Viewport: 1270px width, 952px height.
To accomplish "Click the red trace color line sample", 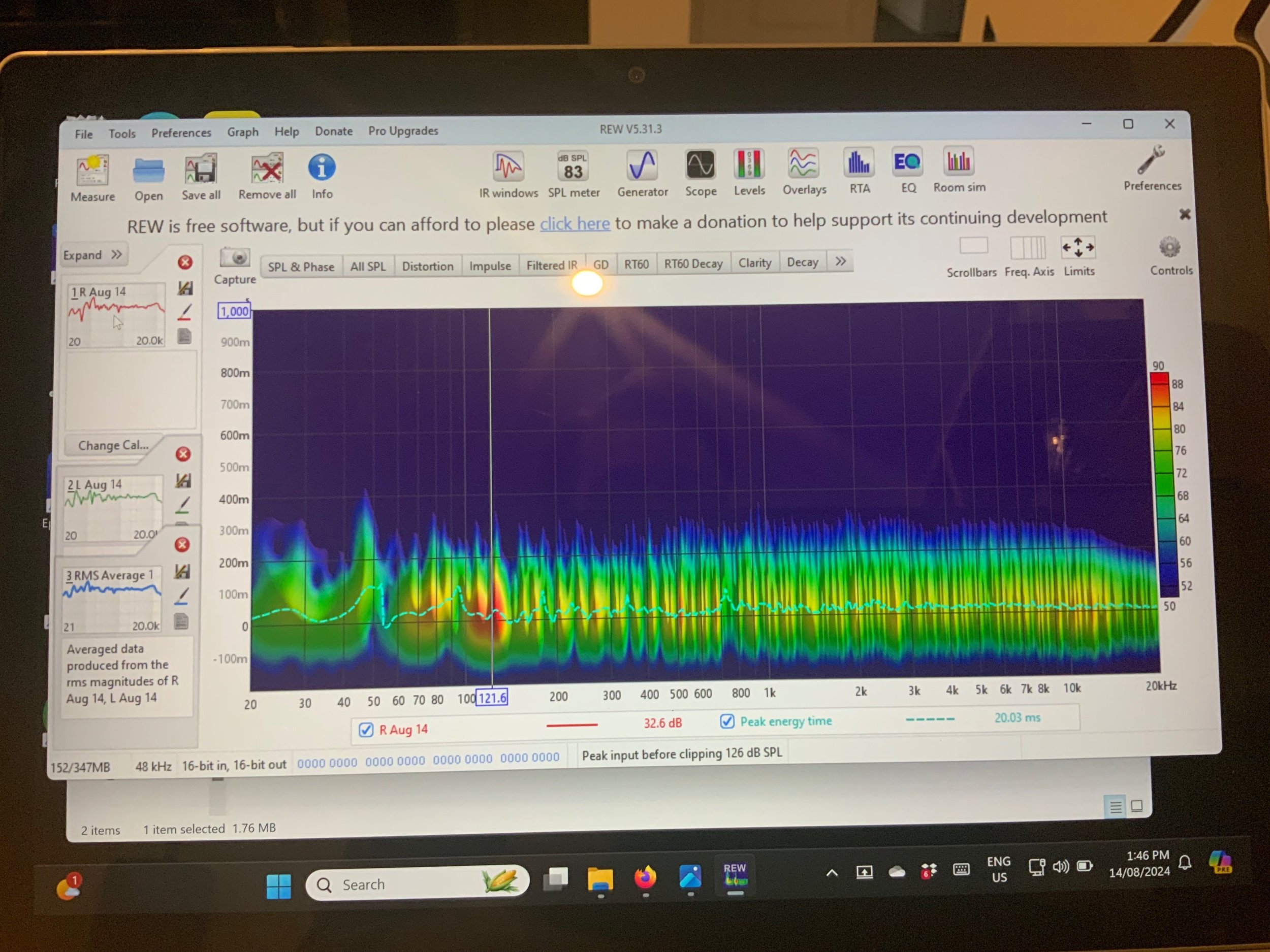I will 571,726.
